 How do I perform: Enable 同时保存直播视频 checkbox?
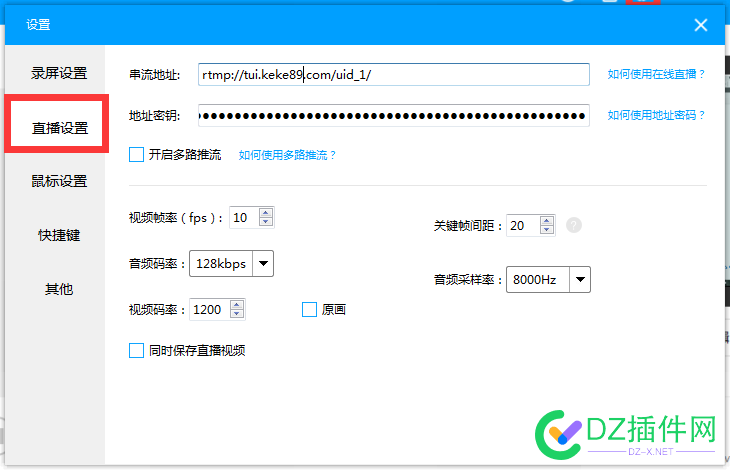point(136,350)
